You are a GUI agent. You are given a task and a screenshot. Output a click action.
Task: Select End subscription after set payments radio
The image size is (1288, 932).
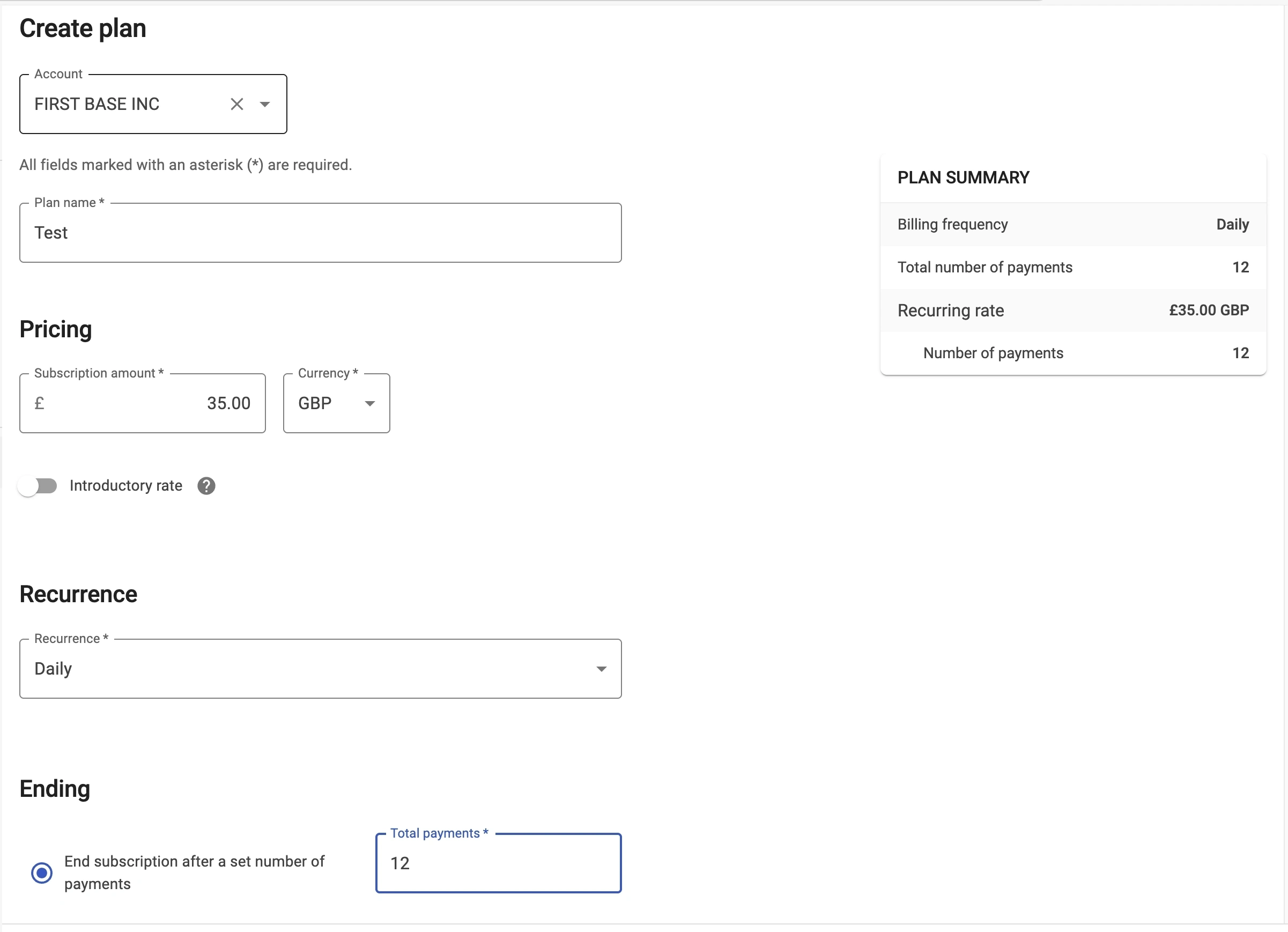point(42,872)
